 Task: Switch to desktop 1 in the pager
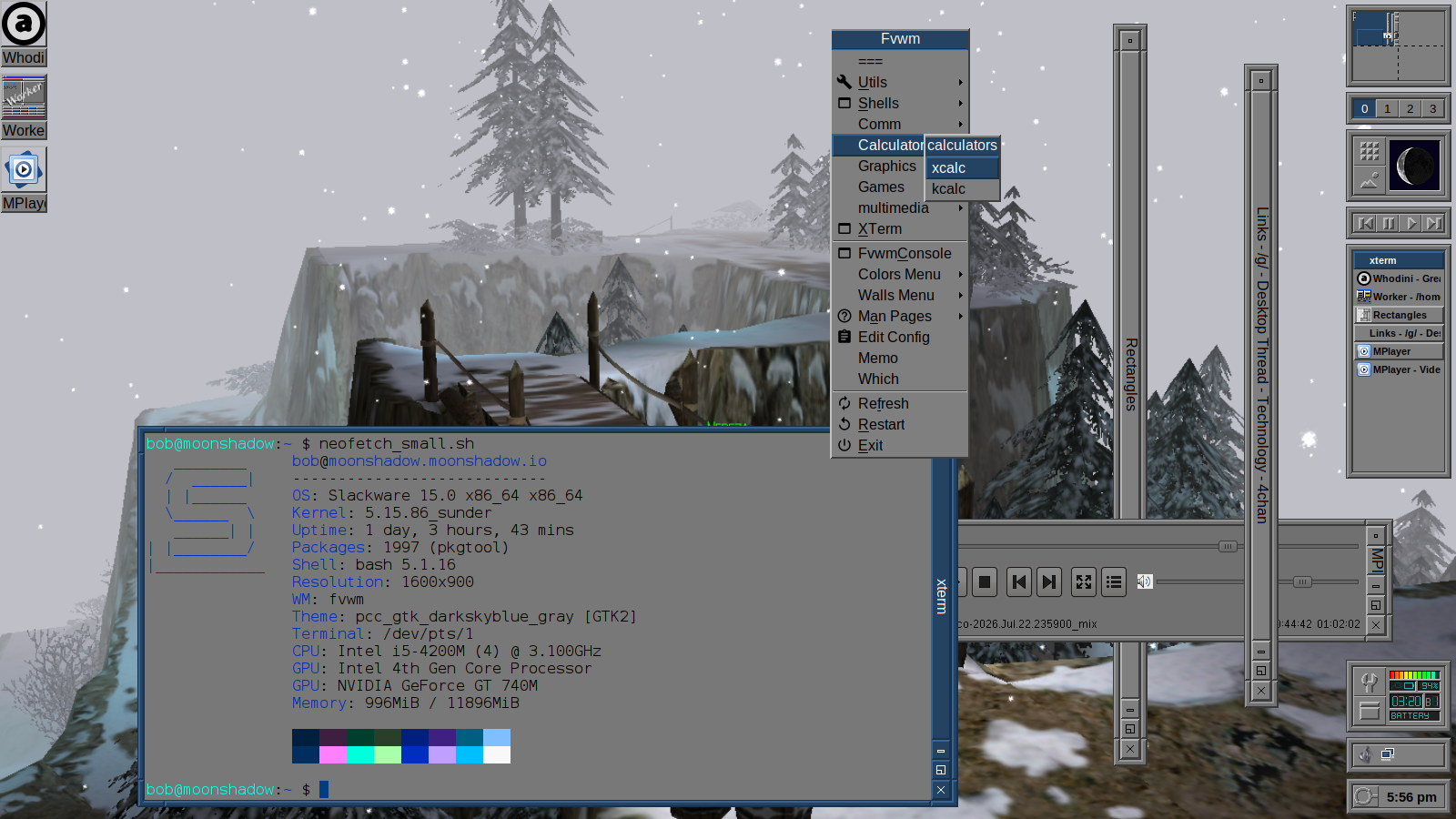[x=1387, y=109]
